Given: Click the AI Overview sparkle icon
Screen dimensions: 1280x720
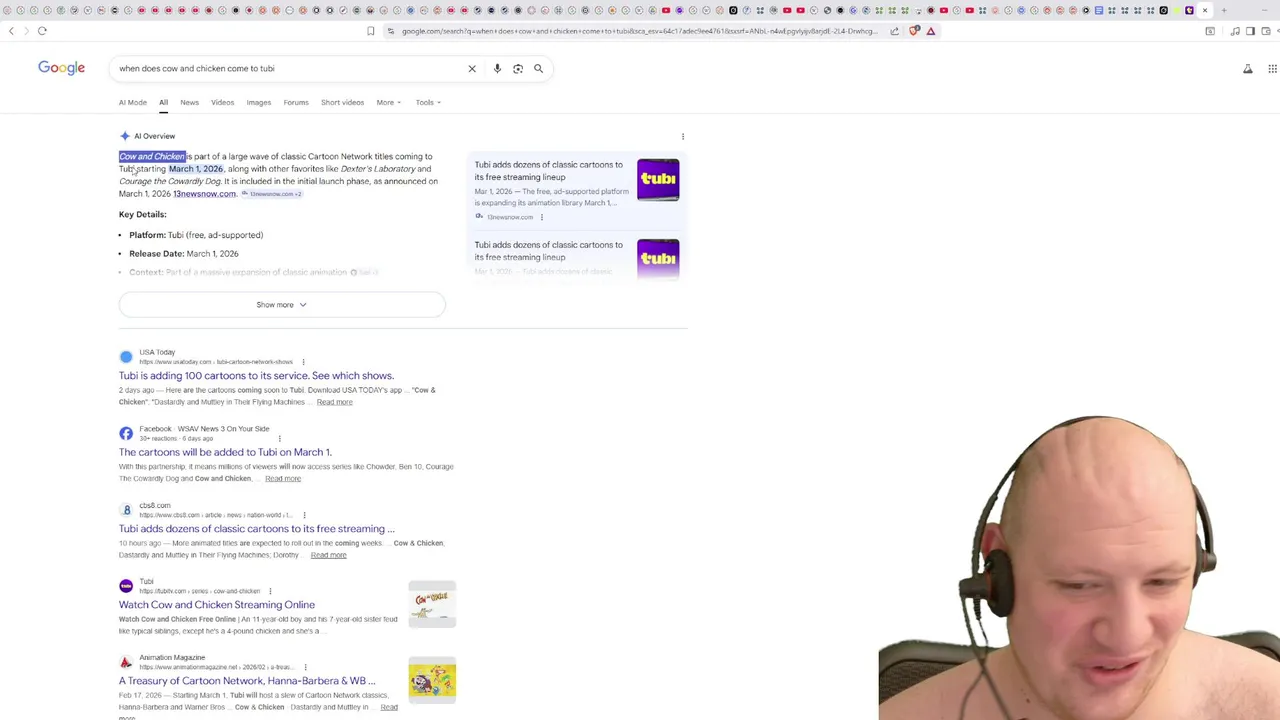Looking at the screenshot, I should click(125, 136).
